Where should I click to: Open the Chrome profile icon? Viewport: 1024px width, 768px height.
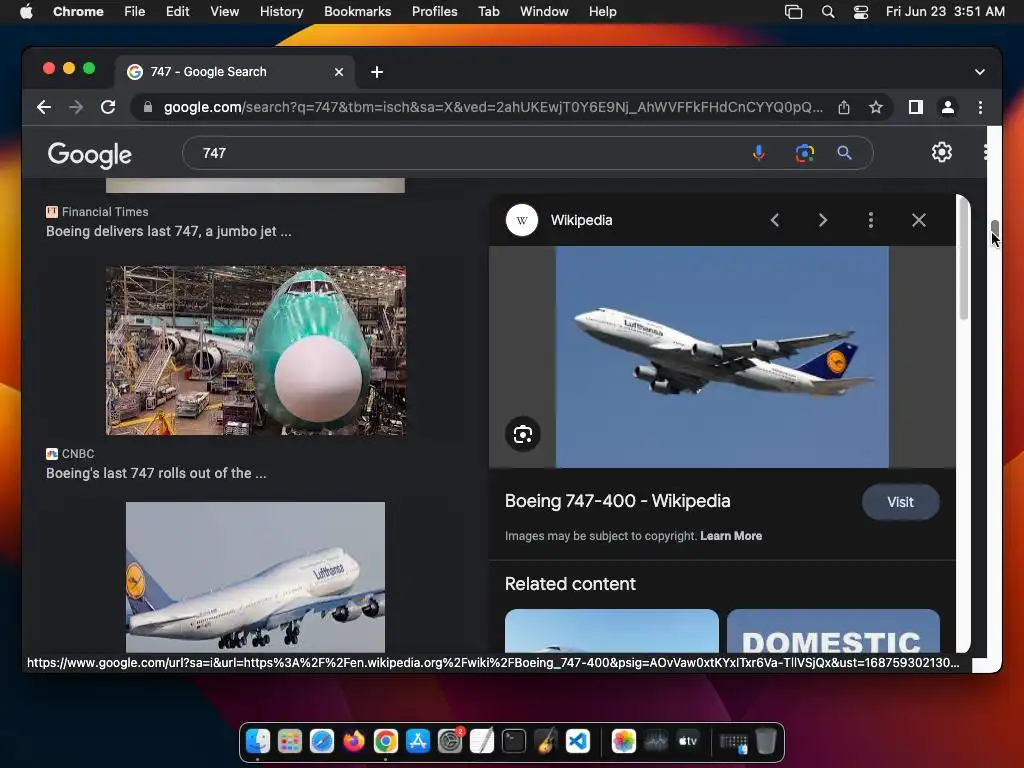coord(948,107)
